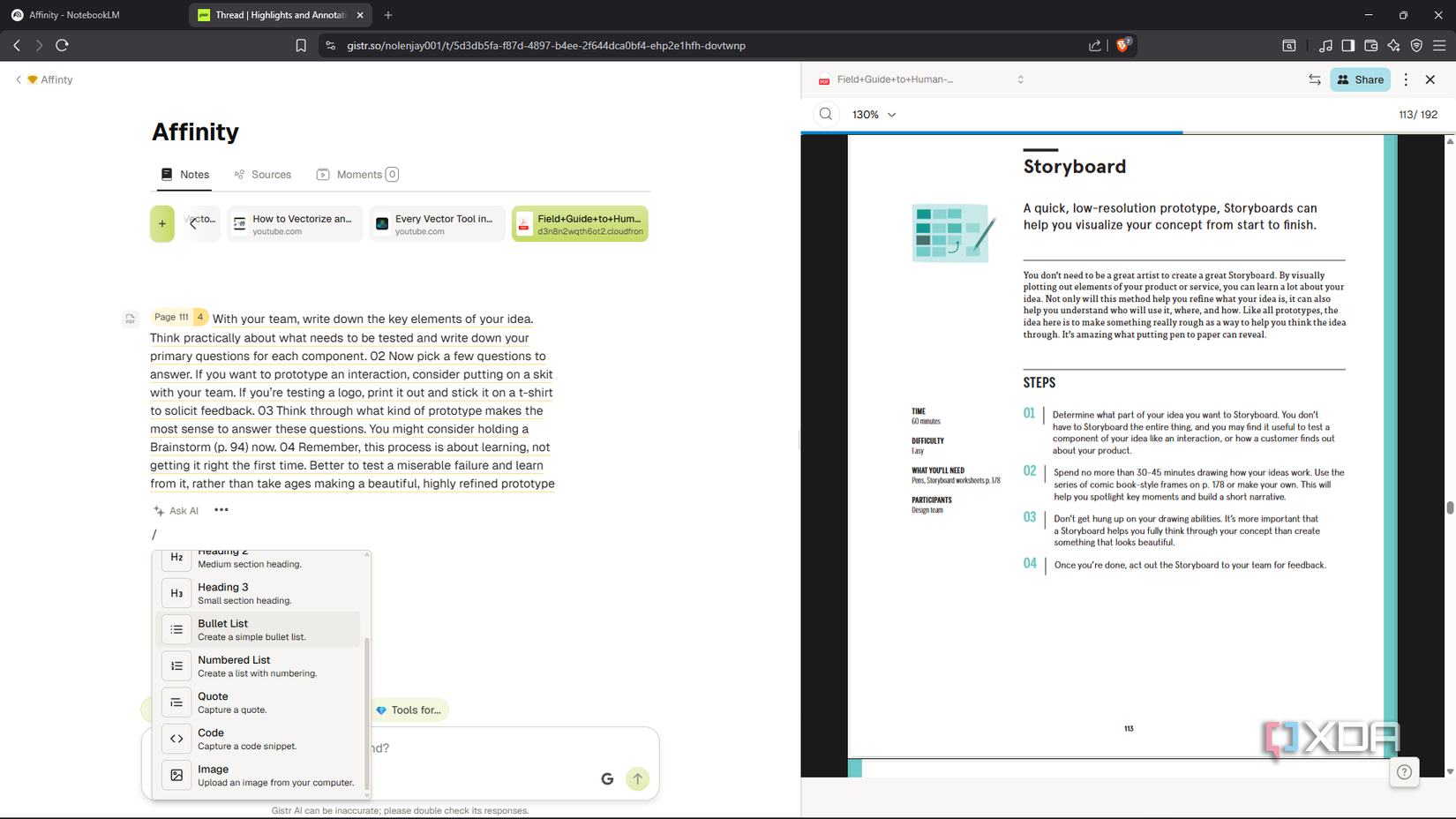
Task: Switch to the Sources tab
Action: 262,174
